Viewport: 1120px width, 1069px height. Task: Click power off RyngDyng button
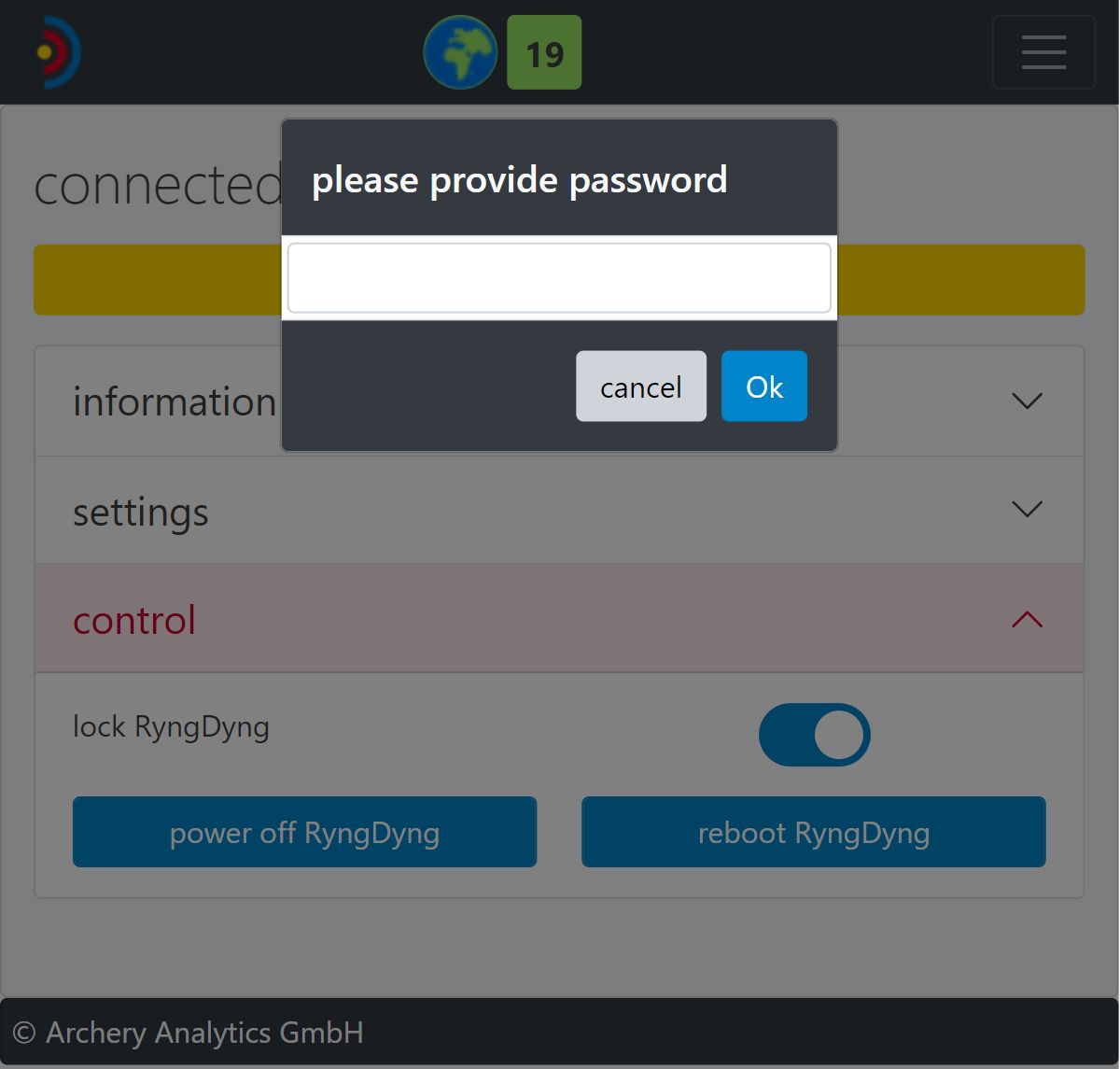click(x=304, y=832)
